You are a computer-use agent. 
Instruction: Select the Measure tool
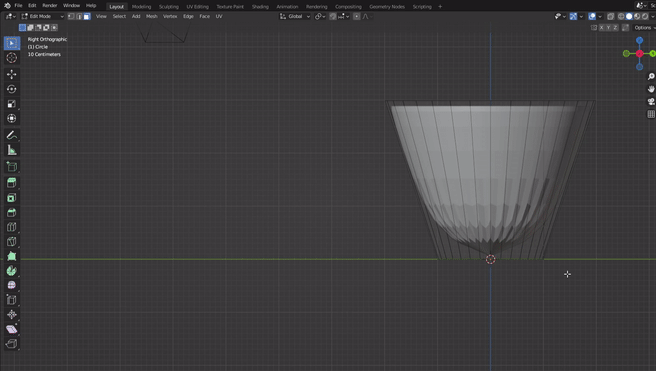coord(12,150)
